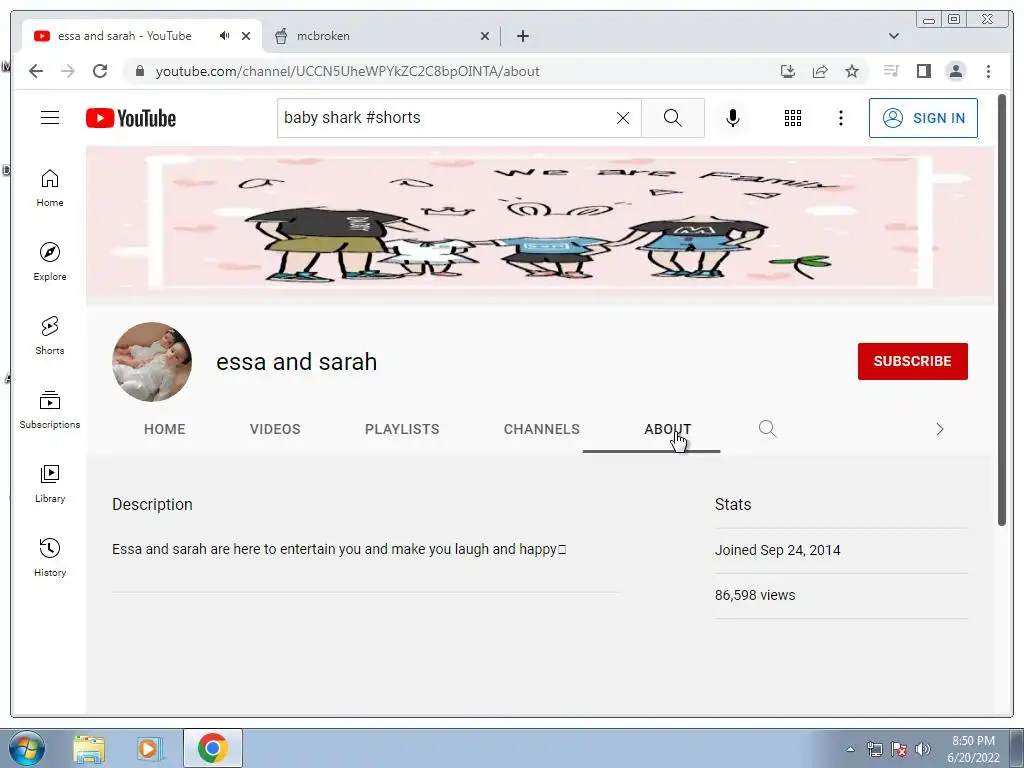Image resolution: width=1024 pixels, height=768 pixels.
Task: Open Subscriptions in sidebar
Action: pyautogui.click(x=50, y=409)
